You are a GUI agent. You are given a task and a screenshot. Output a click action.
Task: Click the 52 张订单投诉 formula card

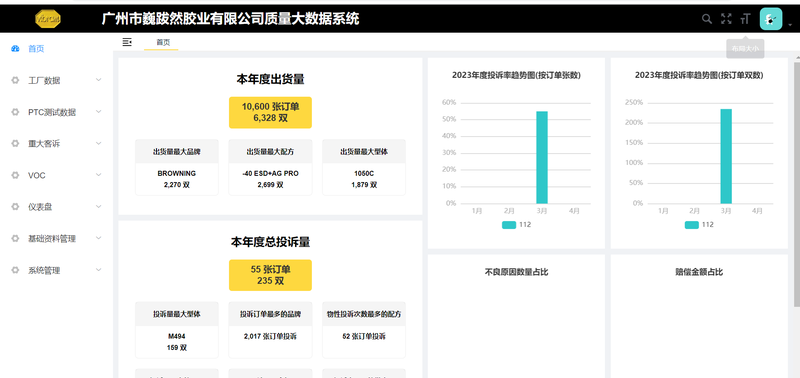point(364,330)
